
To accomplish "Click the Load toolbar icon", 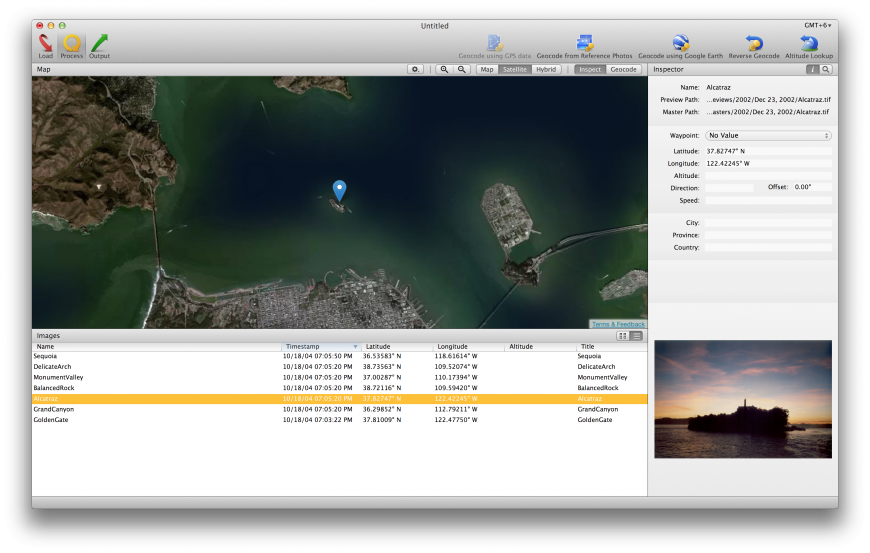I will click(46, 44).
